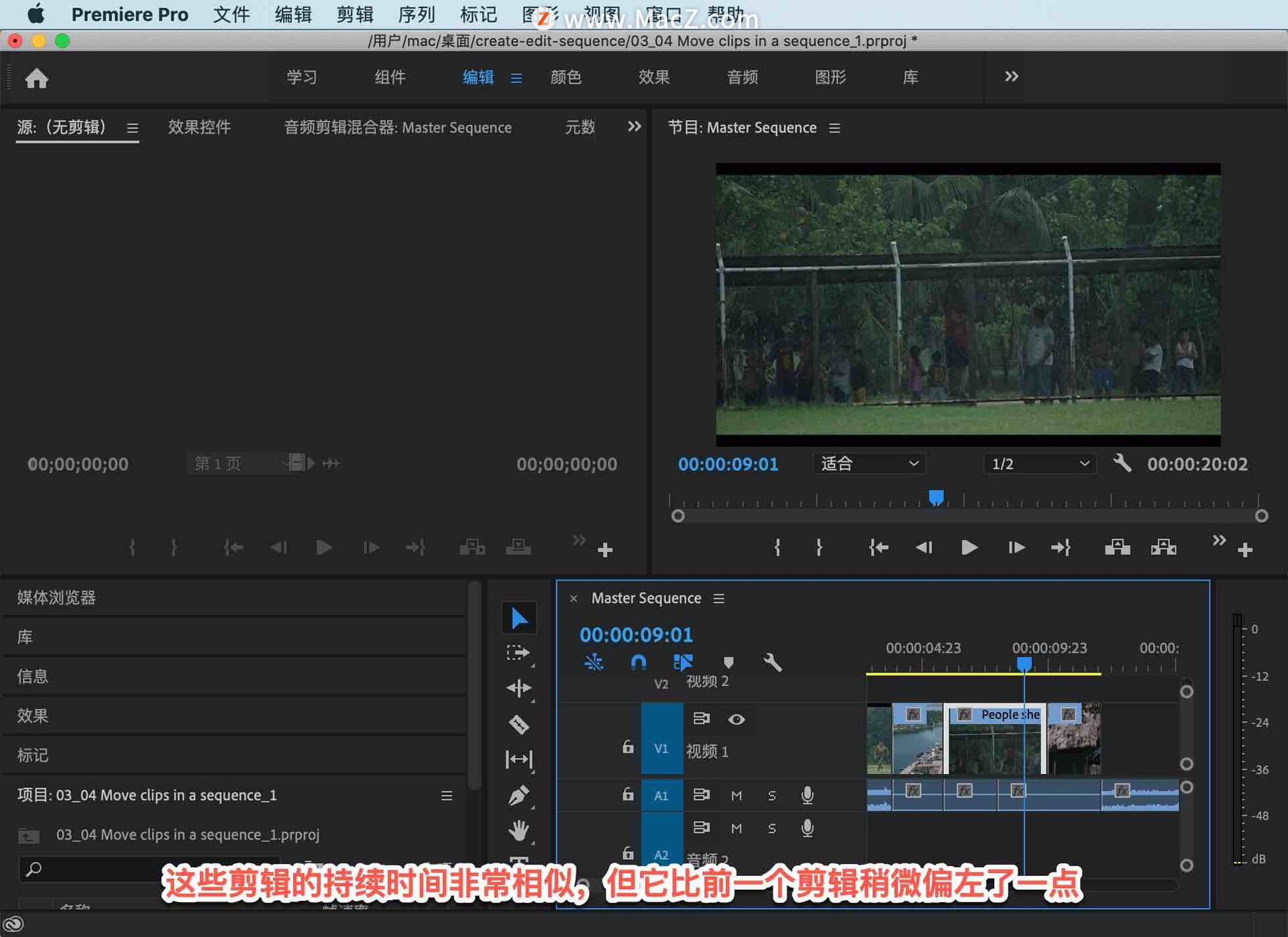
Task: Select the Track Select Forward tool
Action: [519, 653]
